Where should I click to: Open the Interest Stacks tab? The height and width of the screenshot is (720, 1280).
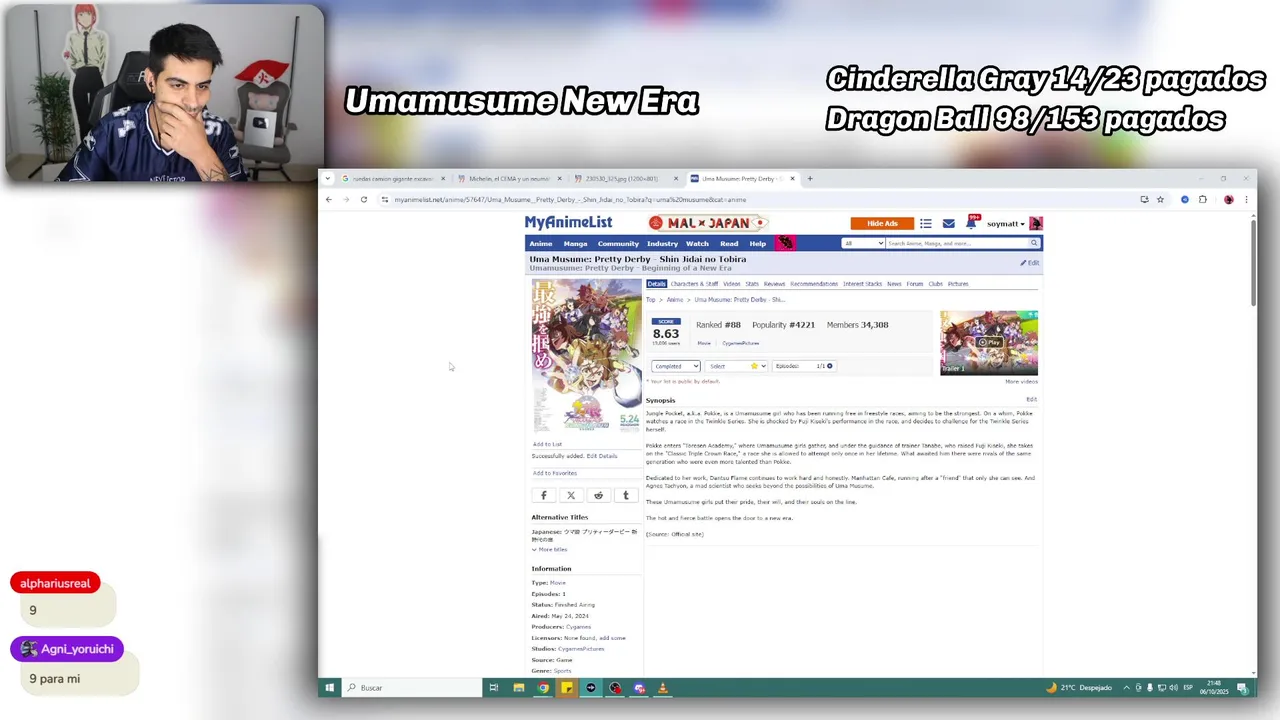(x=863, y=284)
